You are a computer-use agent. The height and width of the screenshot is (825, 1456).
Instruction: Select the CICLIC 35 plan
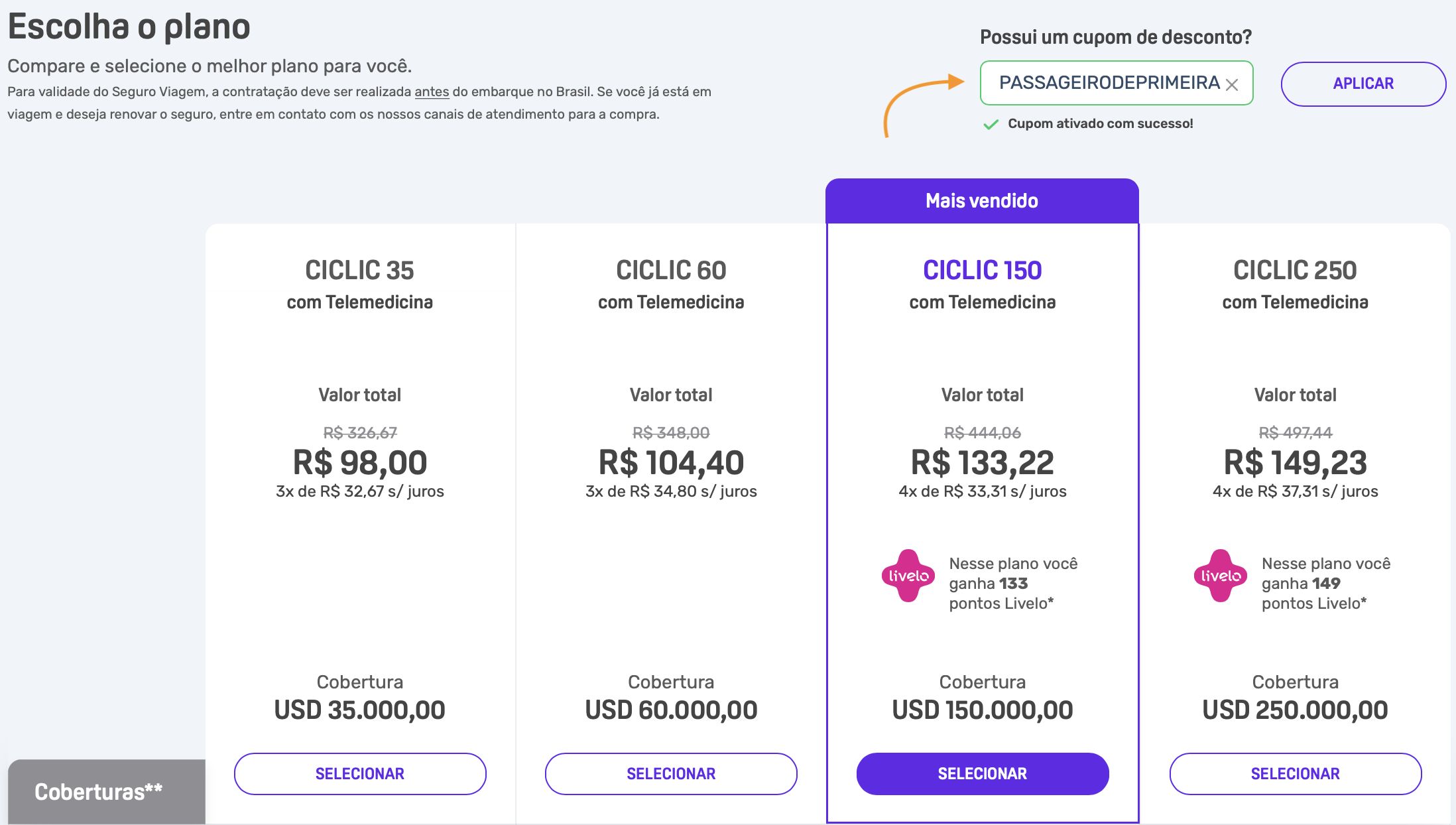(360, 773)
